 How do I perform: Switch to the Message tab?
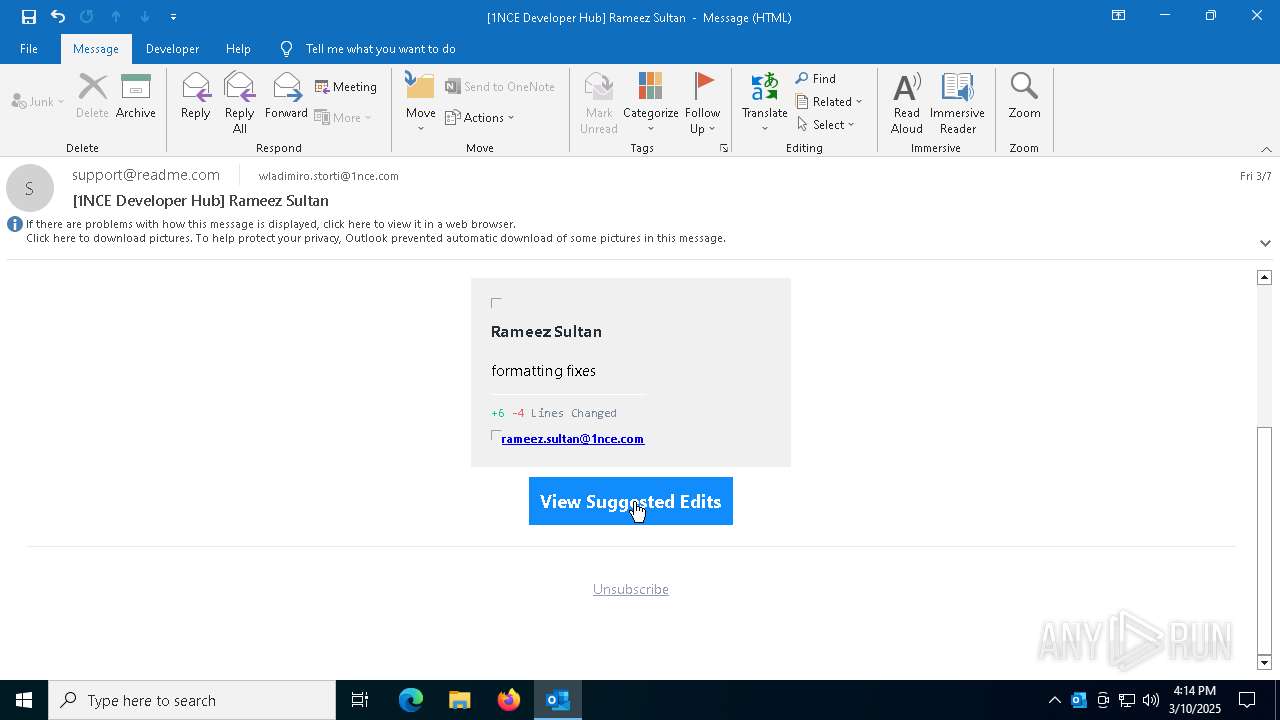click(96, 49)
